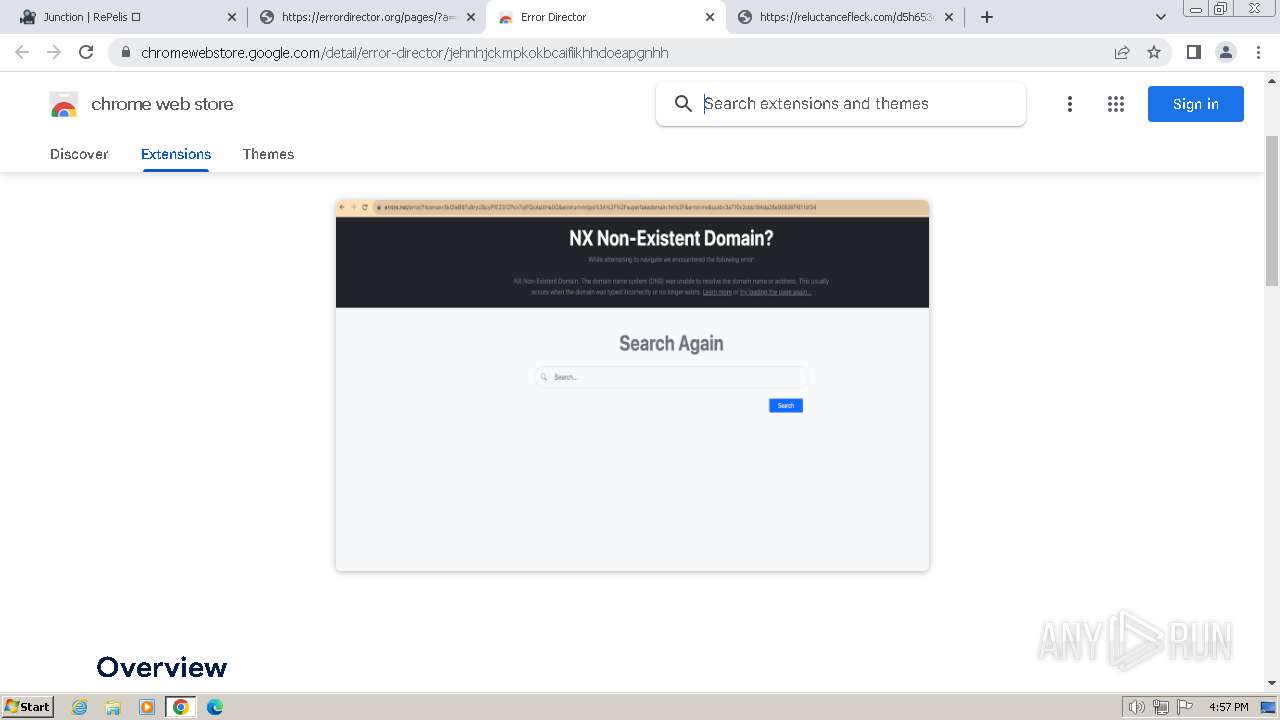The image size is (1280, 720).
Task: Open the media player taskbar icon
Action: coord(147,707)
